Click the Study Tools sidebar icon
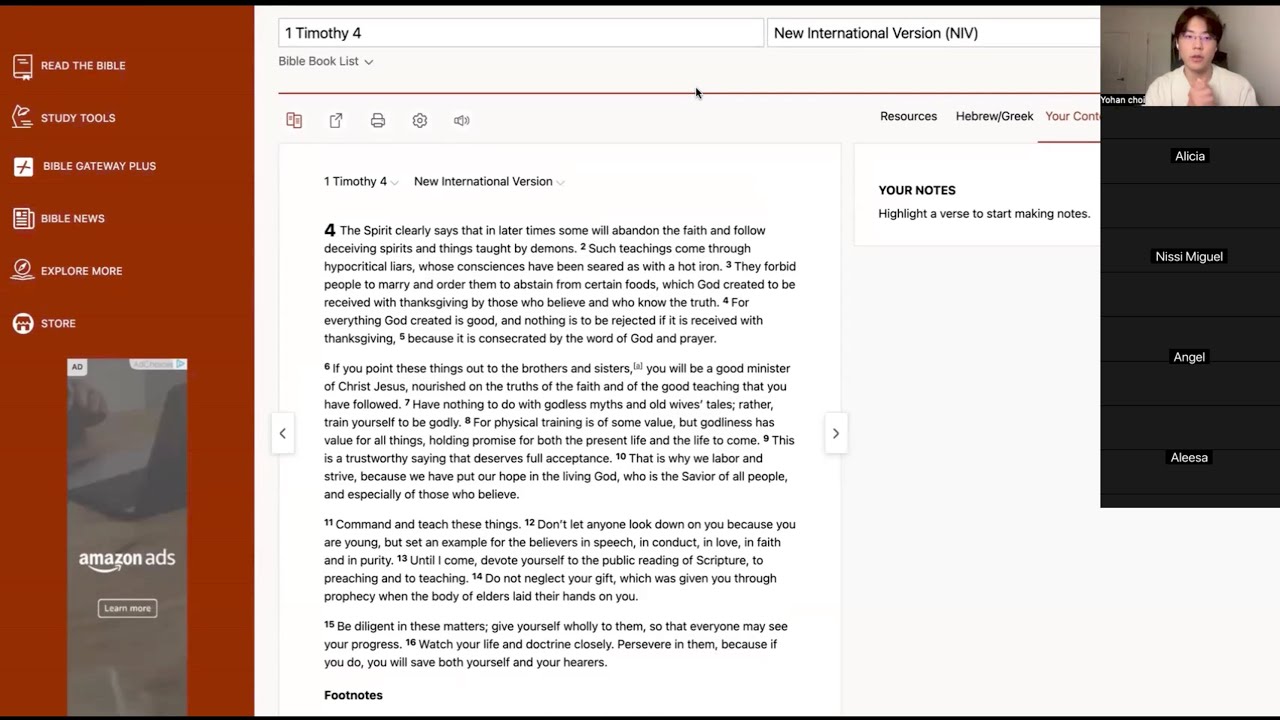Viewport: 1280px width, 720px height. tap(23, 118)
